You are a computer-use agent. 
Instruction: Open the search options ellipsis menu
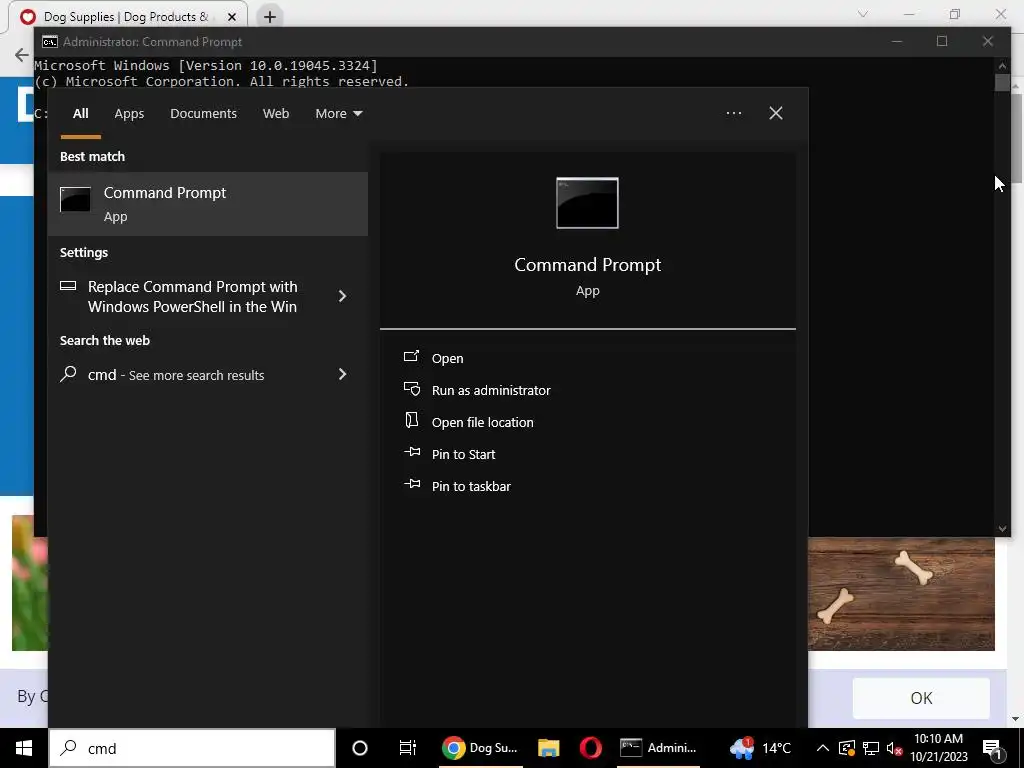[x=734, y=113]
